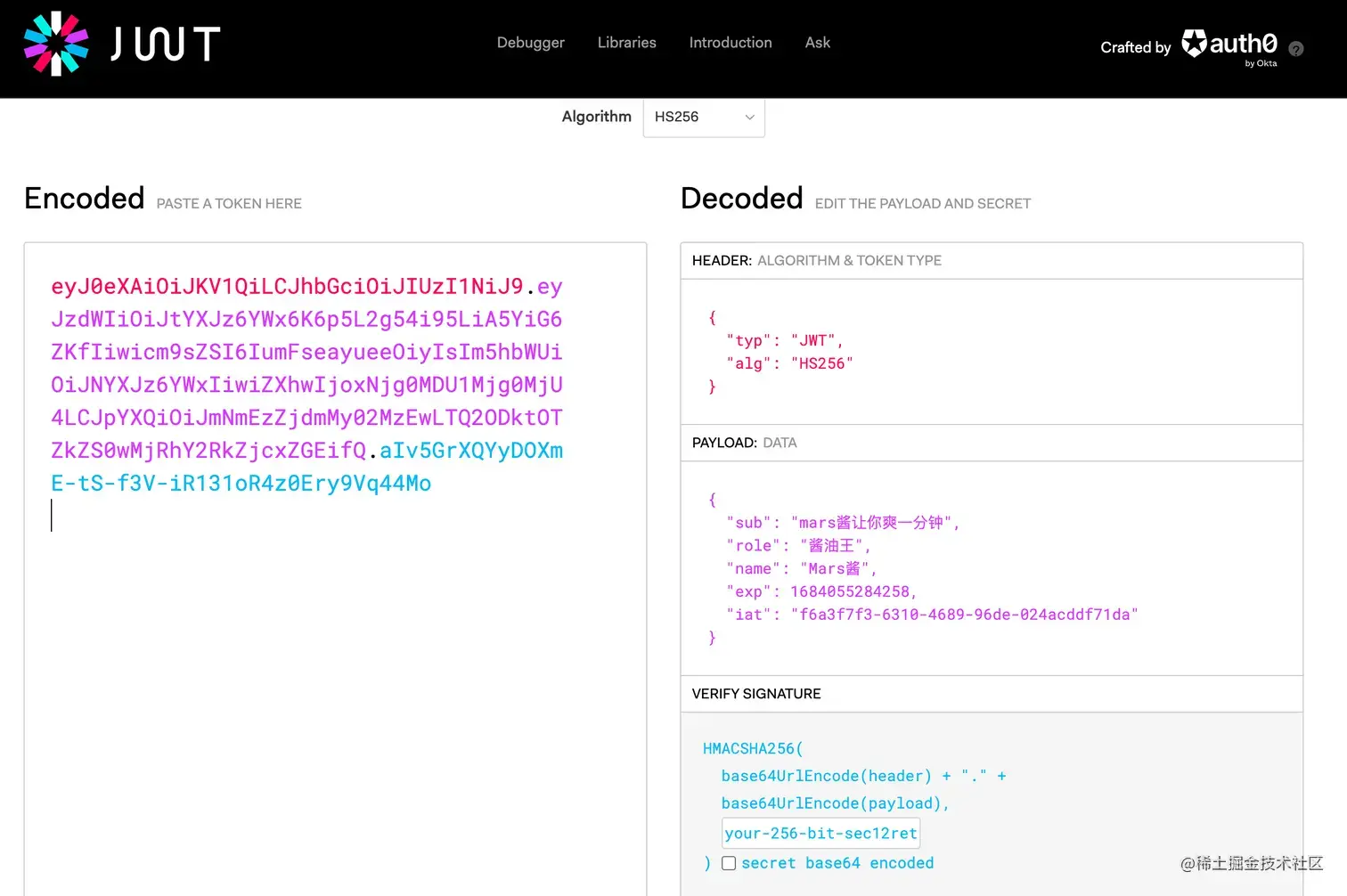Click the "sub" line in payload editor
Image resolution: width=1347 pixels, height=896 pixels.
click(842, 523)
